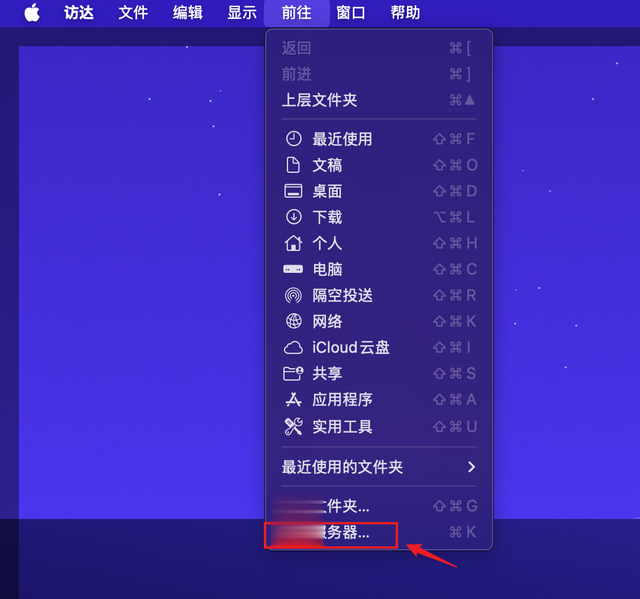Expand the 最近使用的文件夹 submenu

pos(379,467)
